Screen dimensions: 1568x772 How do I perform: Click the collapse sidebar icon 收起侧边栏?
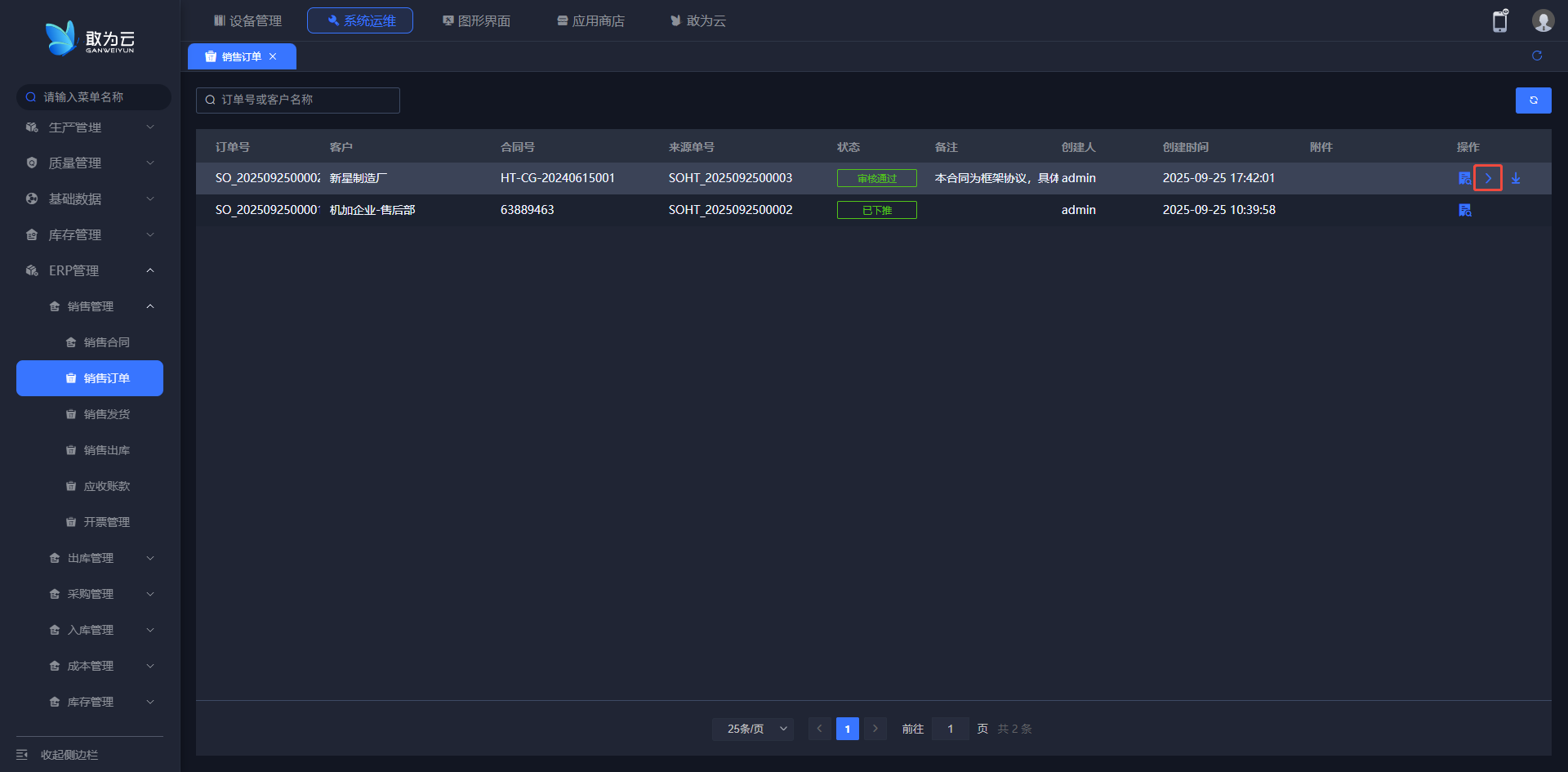pyautogui.click(x=22, y=754)
